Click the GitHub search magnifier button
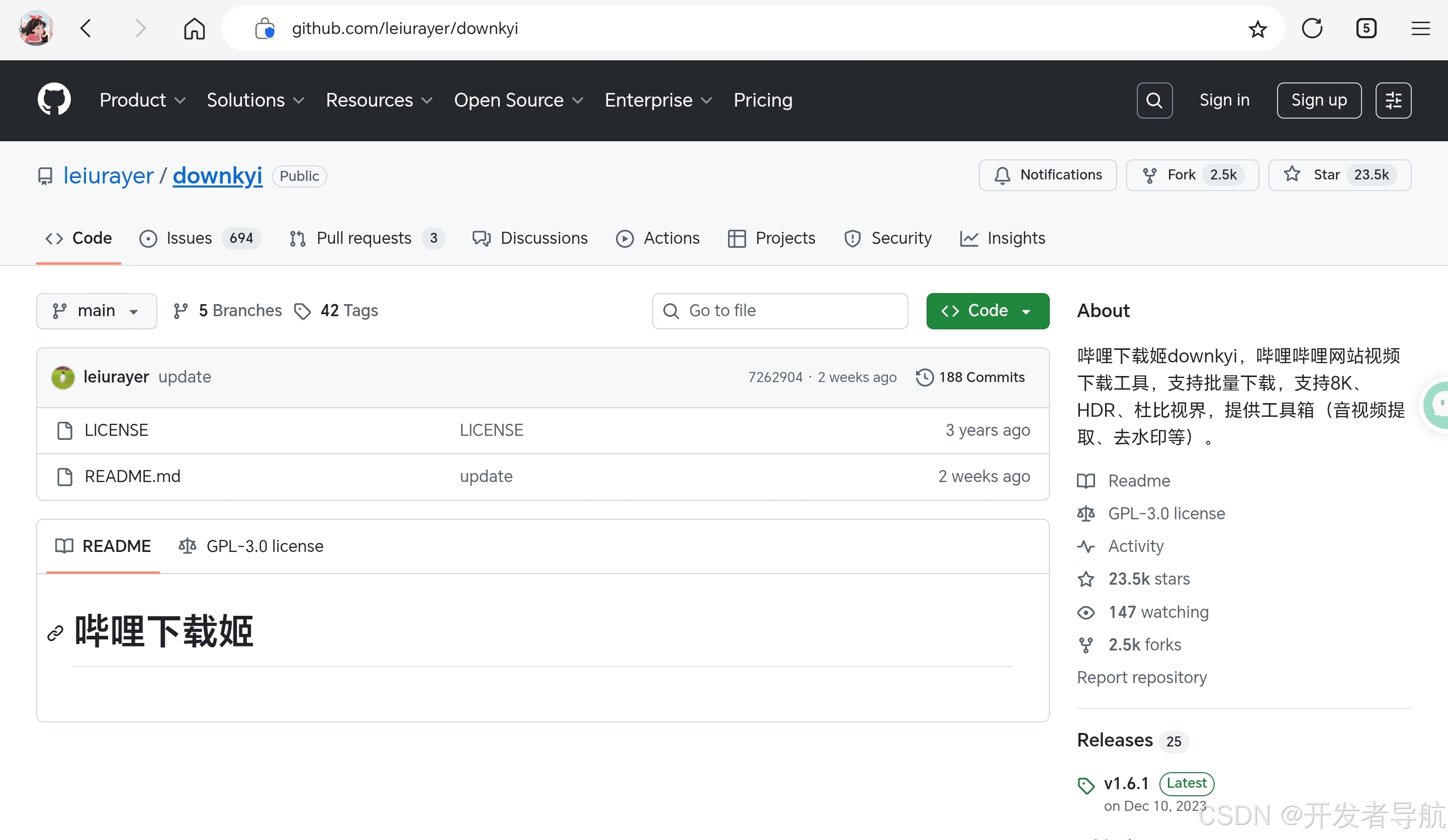This screenshot has width=1448, height=840. coord(1154,101)
